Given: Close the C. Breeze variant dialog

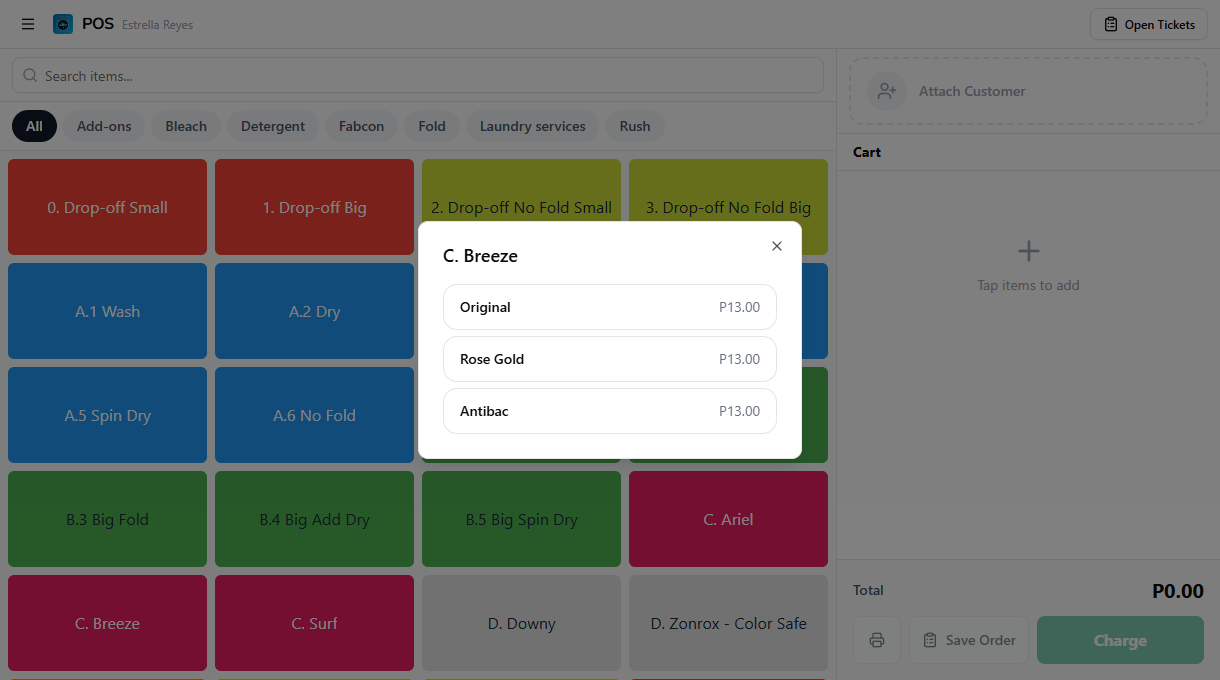Looking at the screenshot, I should click(777, 246).
